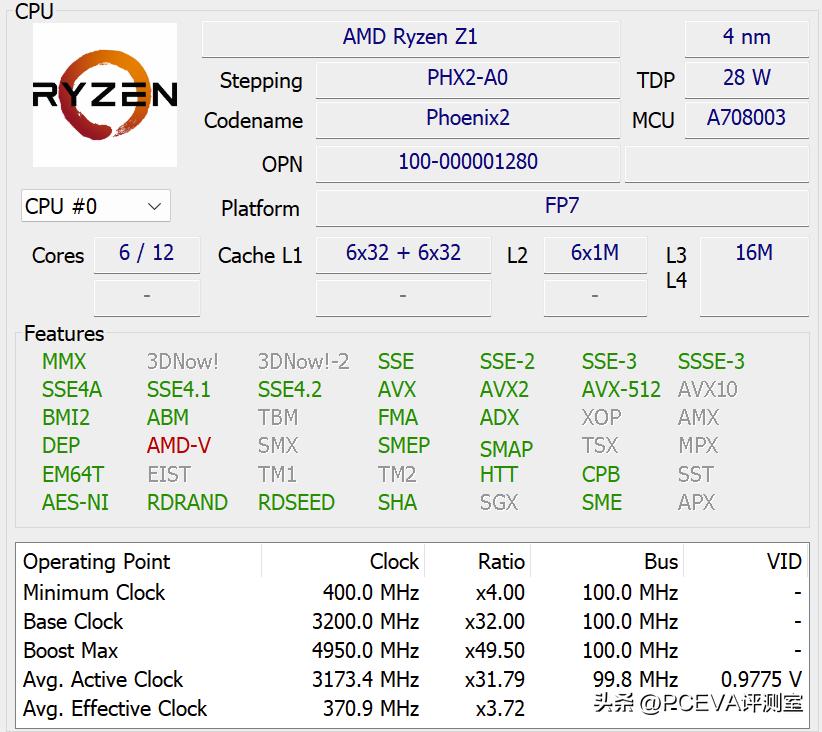Viewport: 822px width, 732px height.
Task: Select the HTT hyper-threading indicator
Action: (497, 475)
